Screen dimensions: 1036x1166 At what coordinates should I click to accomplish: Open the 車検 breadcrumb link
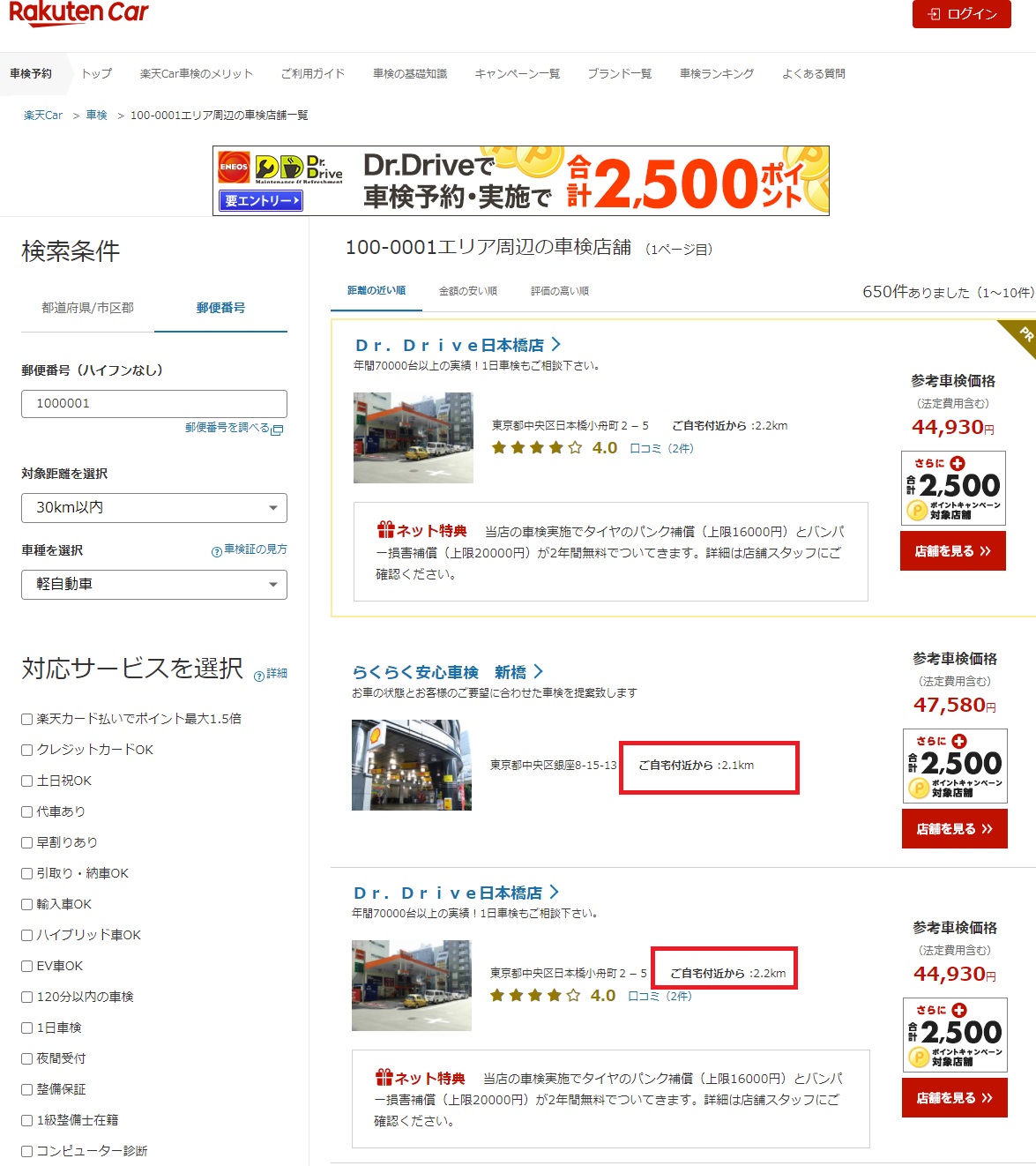click(x=97, y=116)
